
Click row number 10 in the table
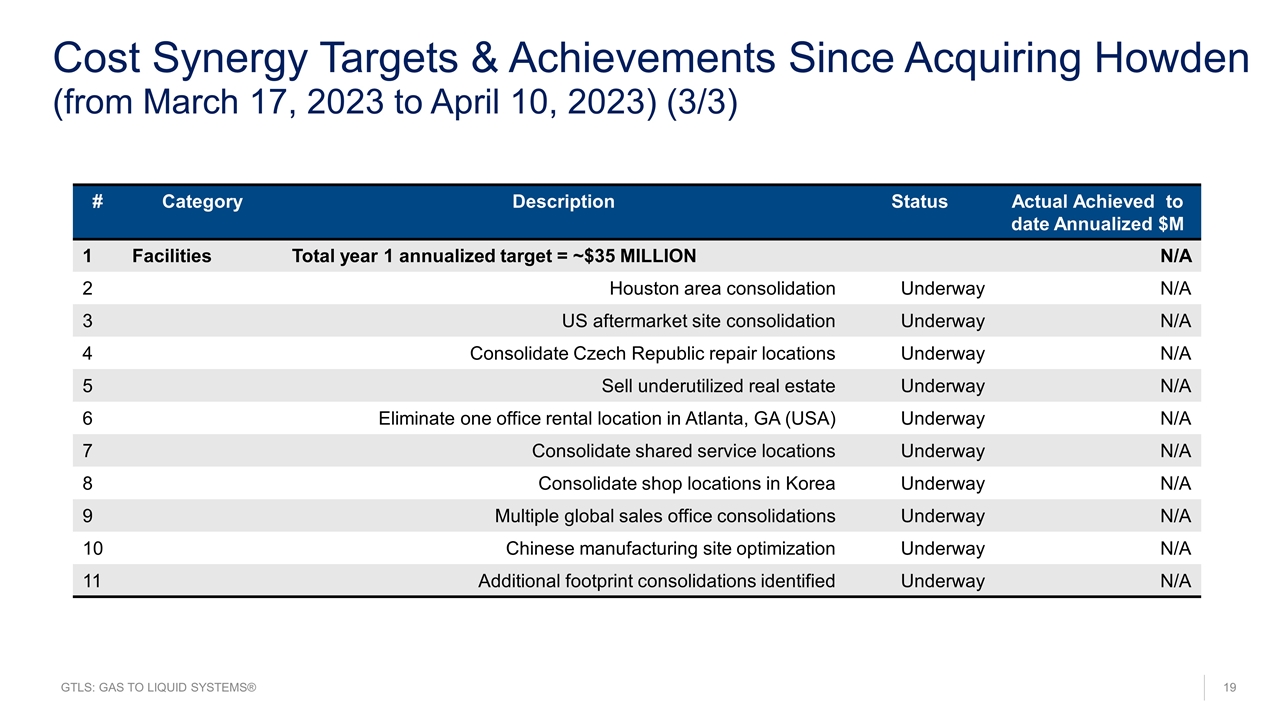tap(92, 549)
